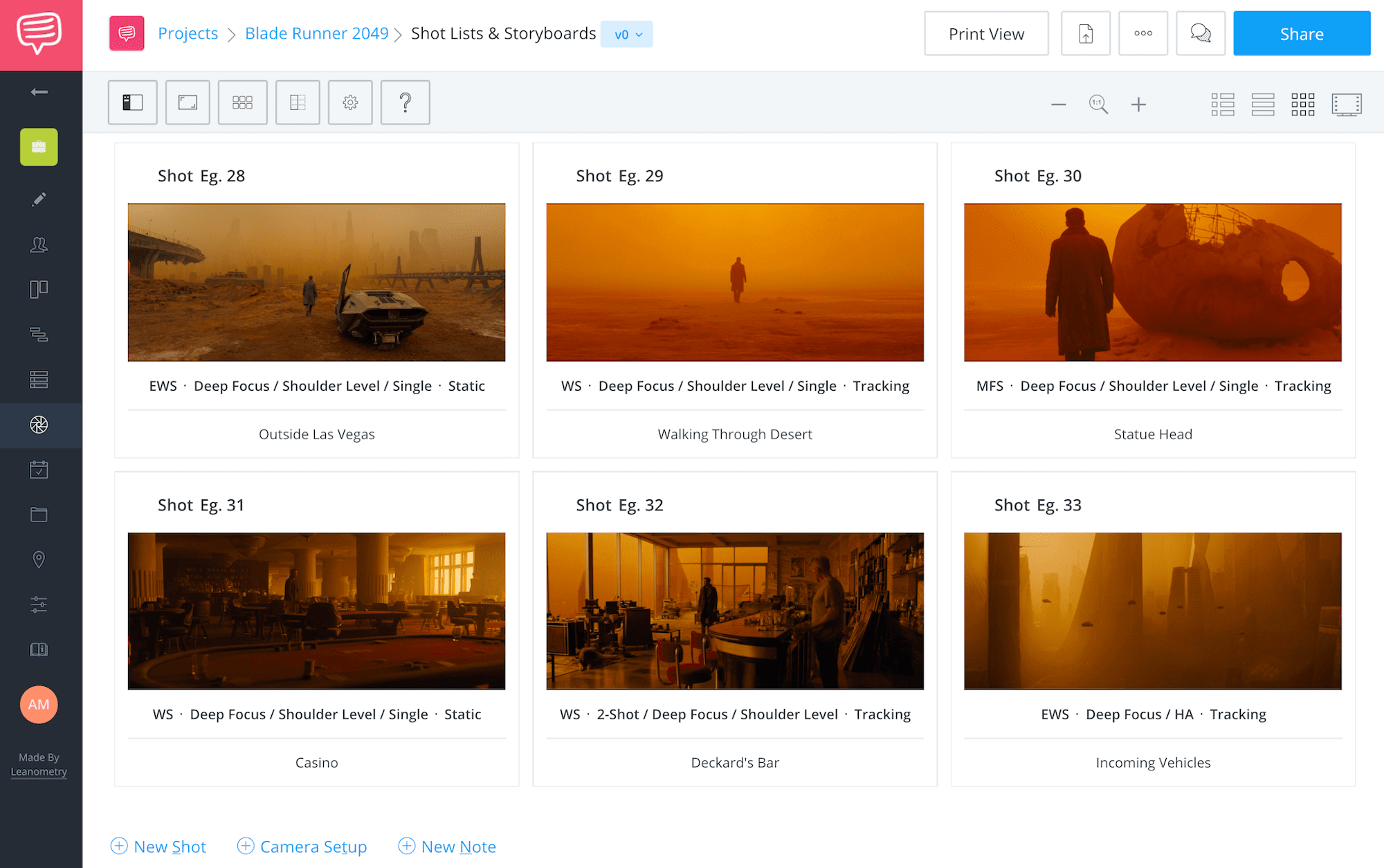Click the export file upload icon button

pos(1086,33)
